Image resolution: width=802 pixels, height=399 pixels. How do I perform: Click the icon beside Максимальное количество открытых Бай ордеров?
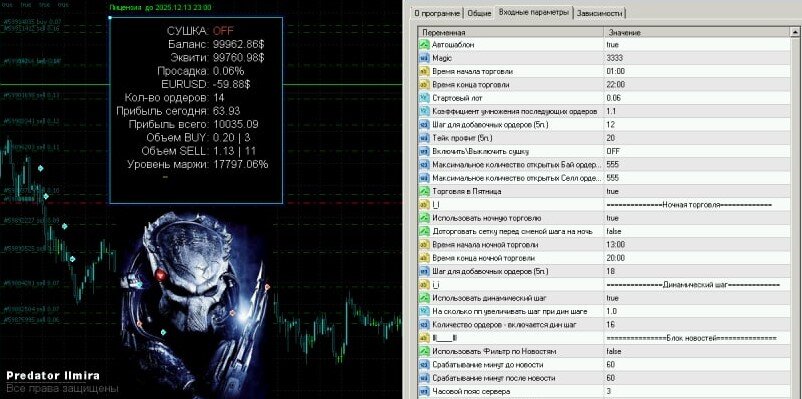pyautogui.click(x=424, y=165)
